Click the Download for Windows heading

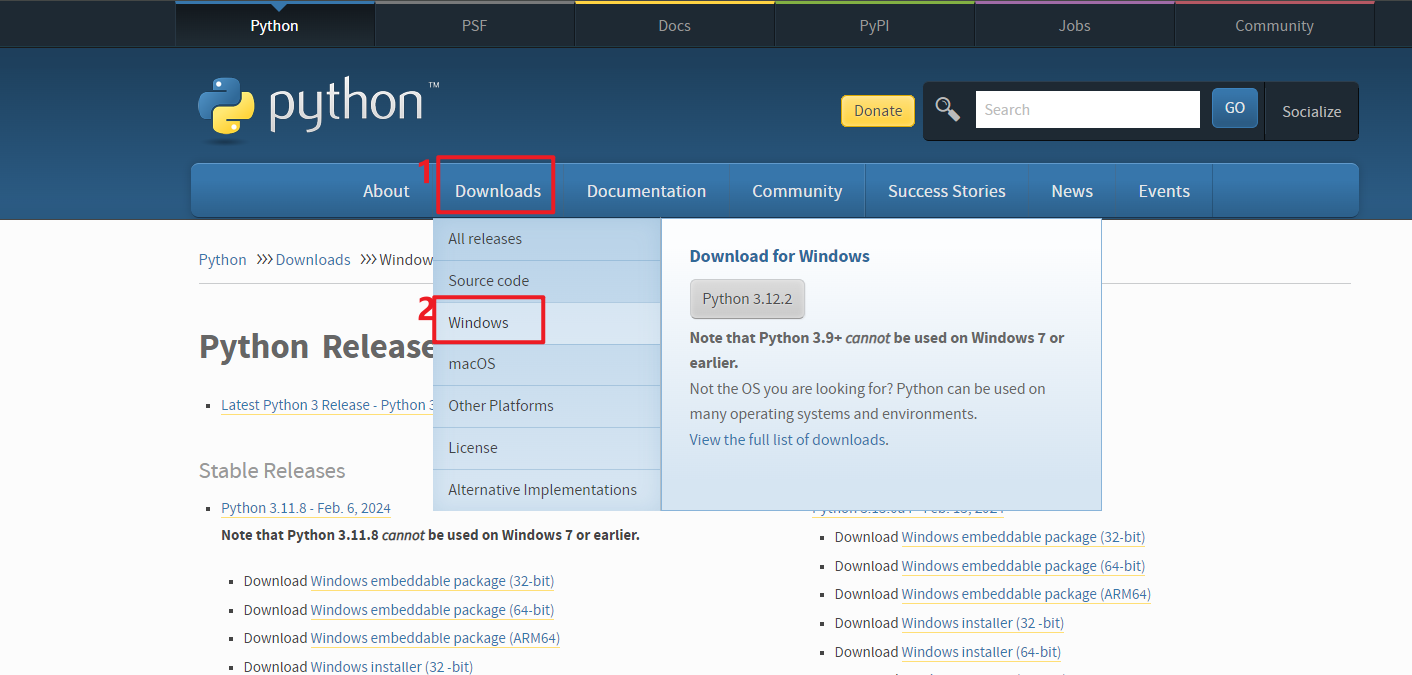point(780,256)
